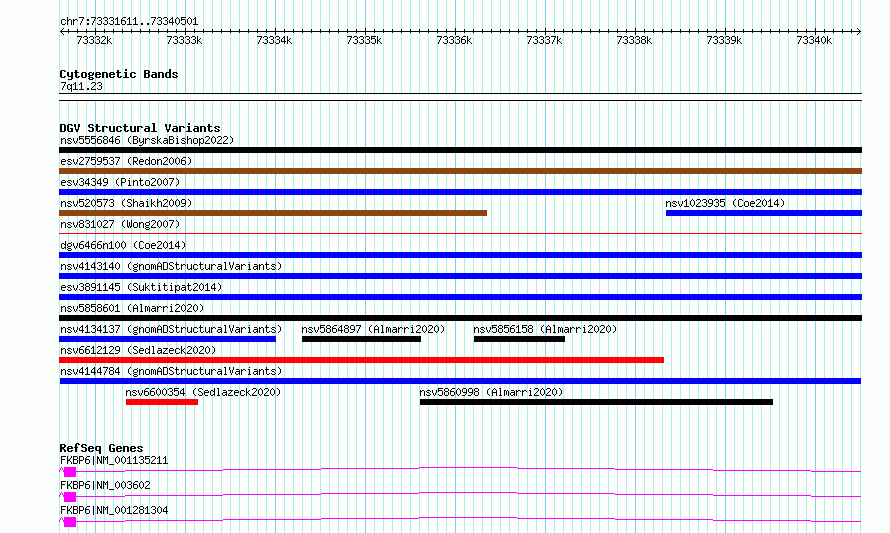This screenshot has width=890, height=533.
Task: Select the black nsv5858601 variant bar
Action: tap(460, 318)
